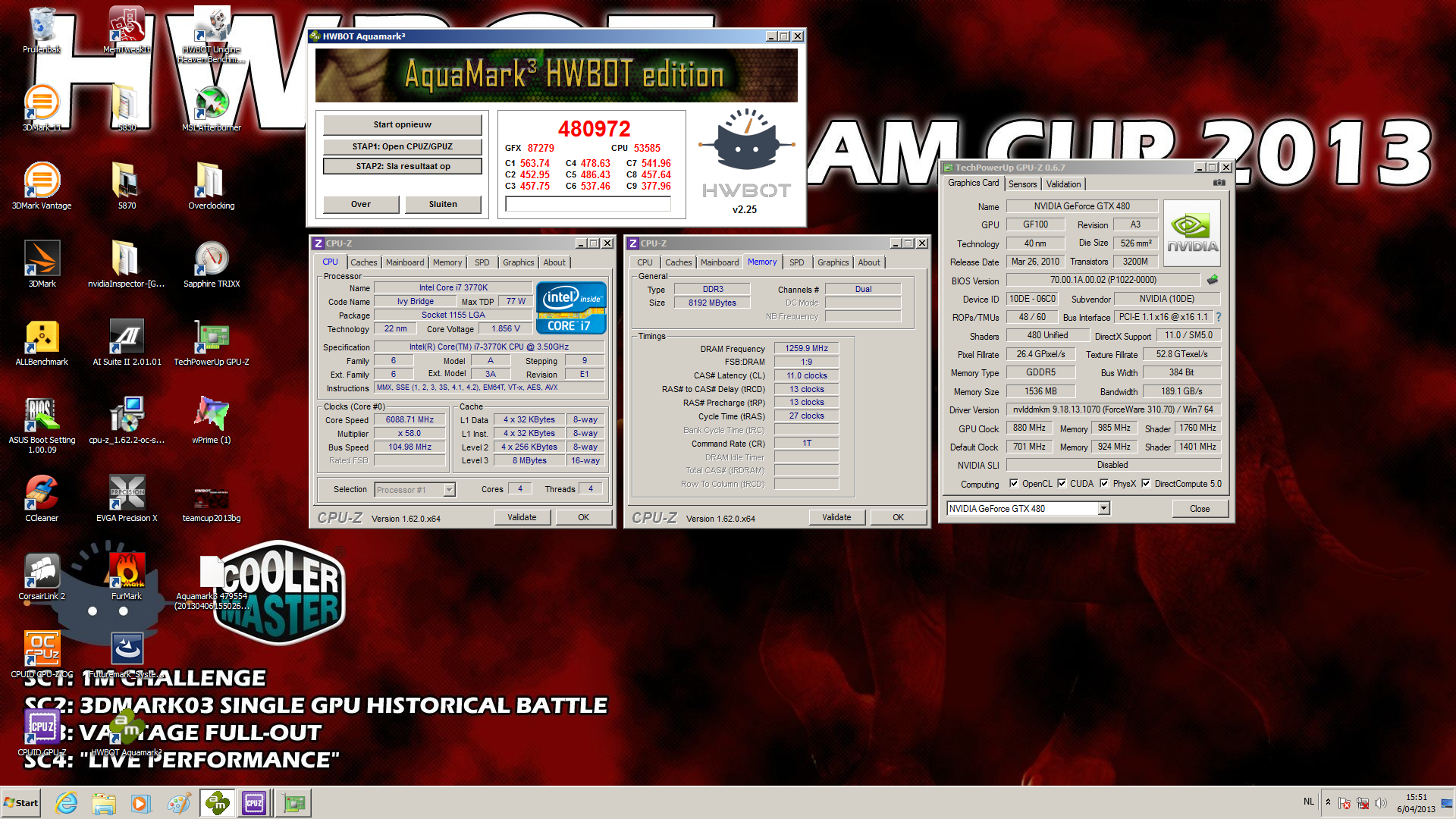Image resolution: width=1456 pixels, height=819 pixels.
Task: Click the volume icon in system tray
Action: point(1380,803)
